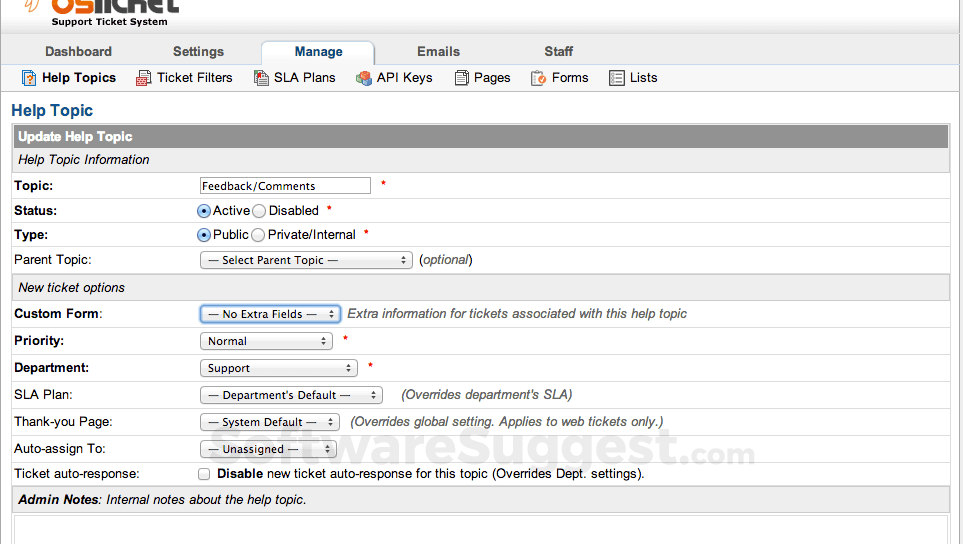Click the Lists icon

pos(617,78)
